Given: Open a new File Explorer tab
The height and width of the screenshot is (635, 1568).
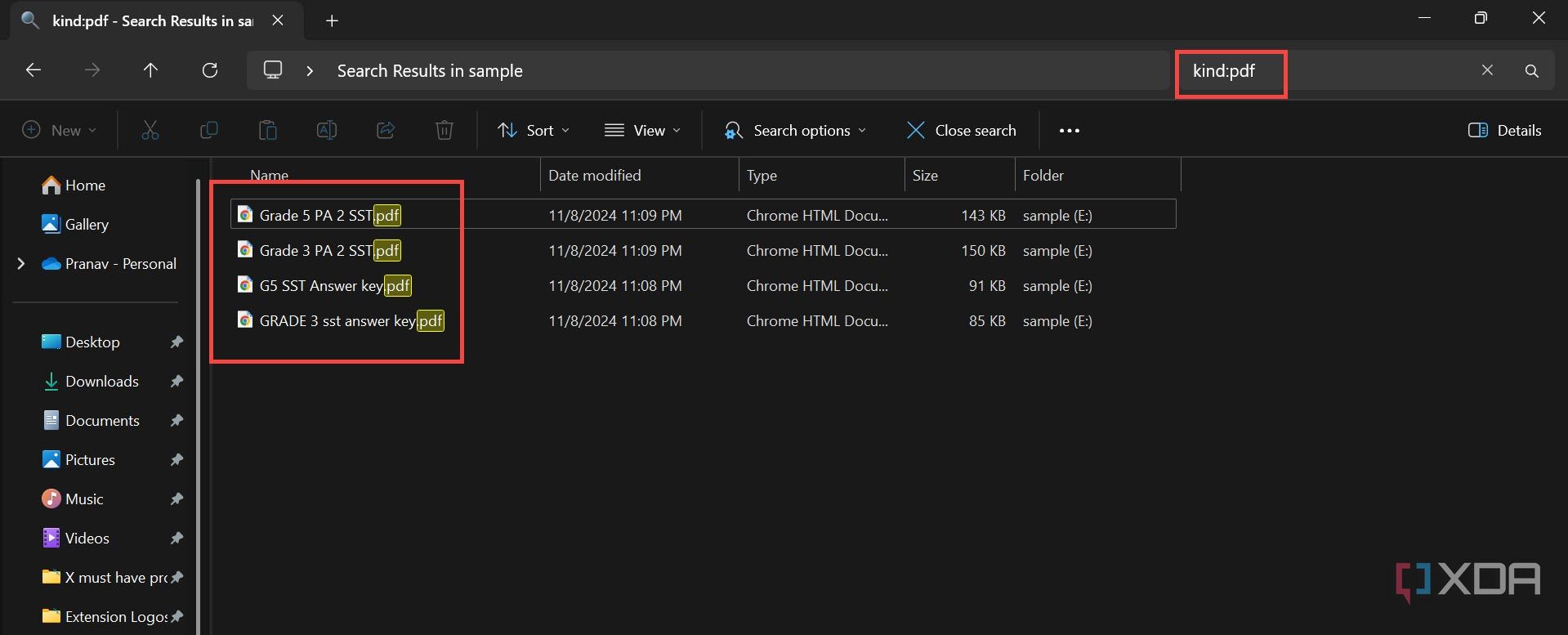Looking at the screenshot, I should 332,21.
